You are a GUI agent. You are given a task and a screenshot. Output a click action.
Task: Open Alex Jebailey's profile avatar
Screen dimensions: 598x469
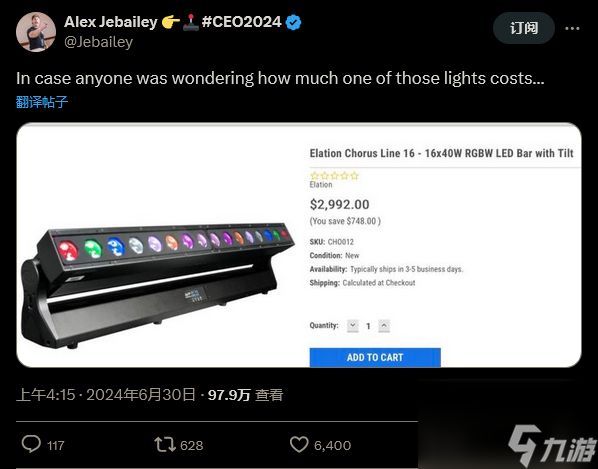pos(36,32)
